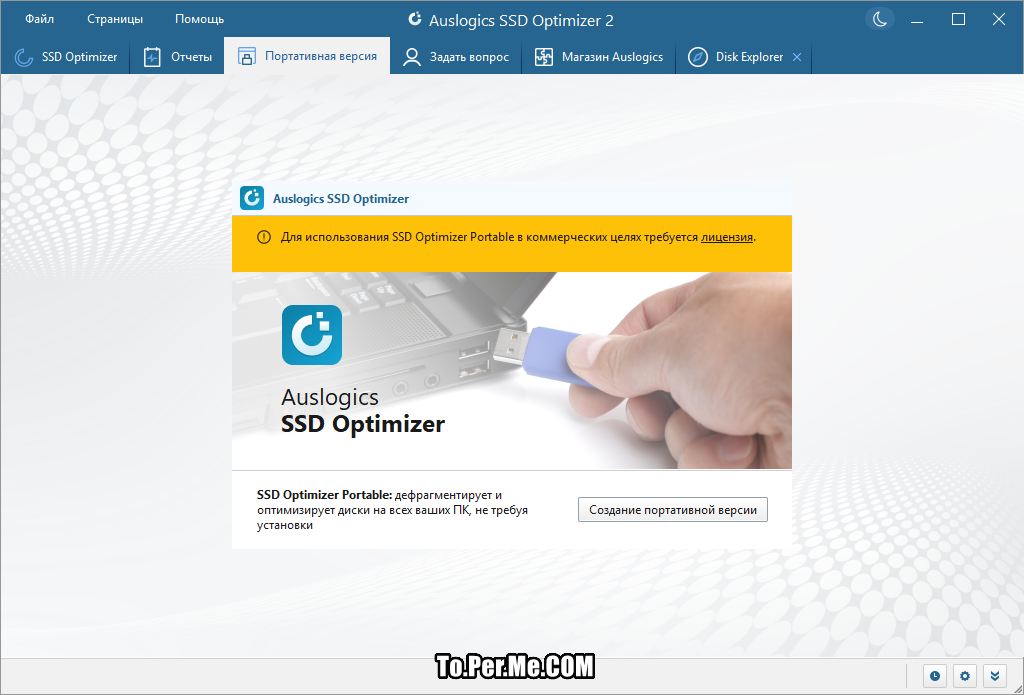Switch to the SSD Optimizer tab

point(65,57)
